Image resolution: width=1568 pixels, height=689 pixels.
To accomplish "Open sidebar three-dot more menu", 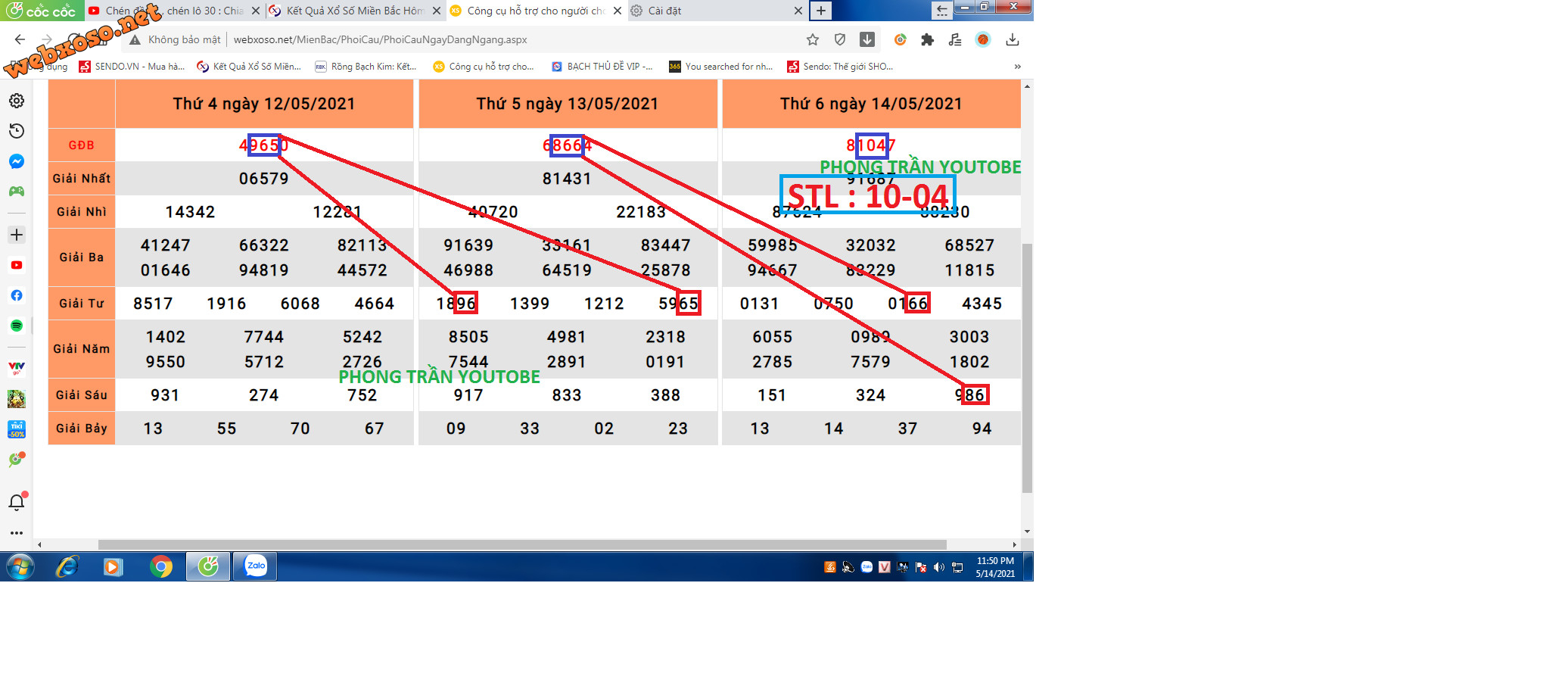I will [17, 533].
